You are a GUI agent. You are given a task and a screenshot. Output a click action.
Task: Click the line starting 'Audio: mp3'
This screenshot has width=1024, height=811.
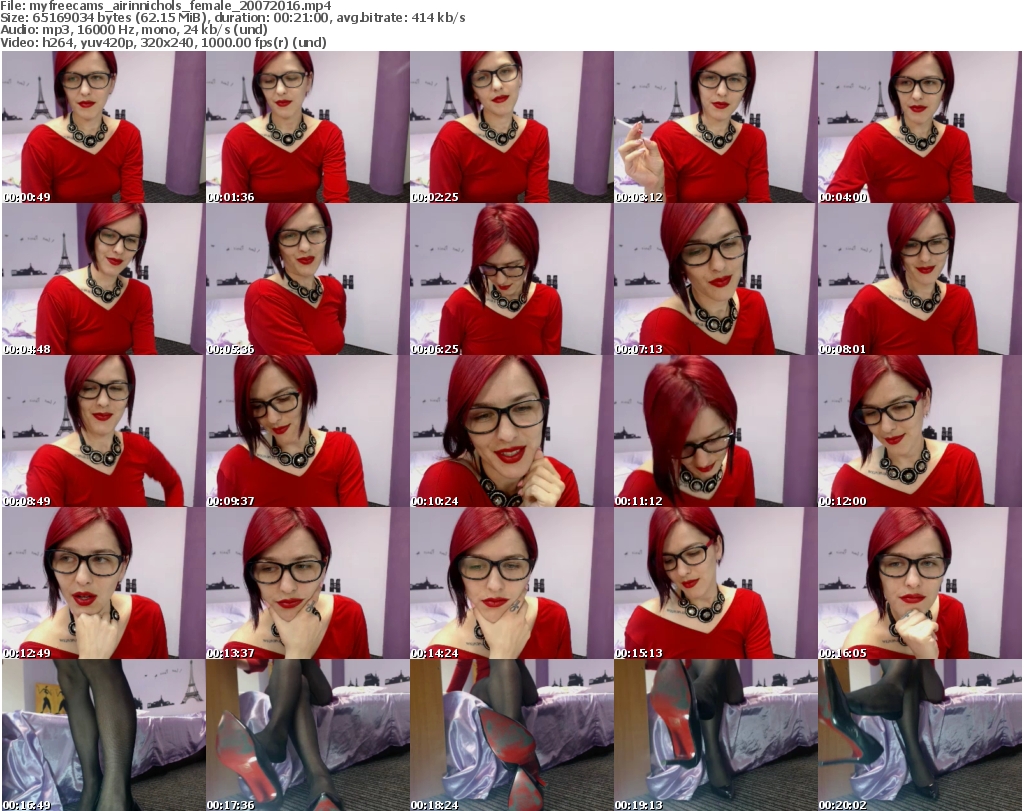134,30
